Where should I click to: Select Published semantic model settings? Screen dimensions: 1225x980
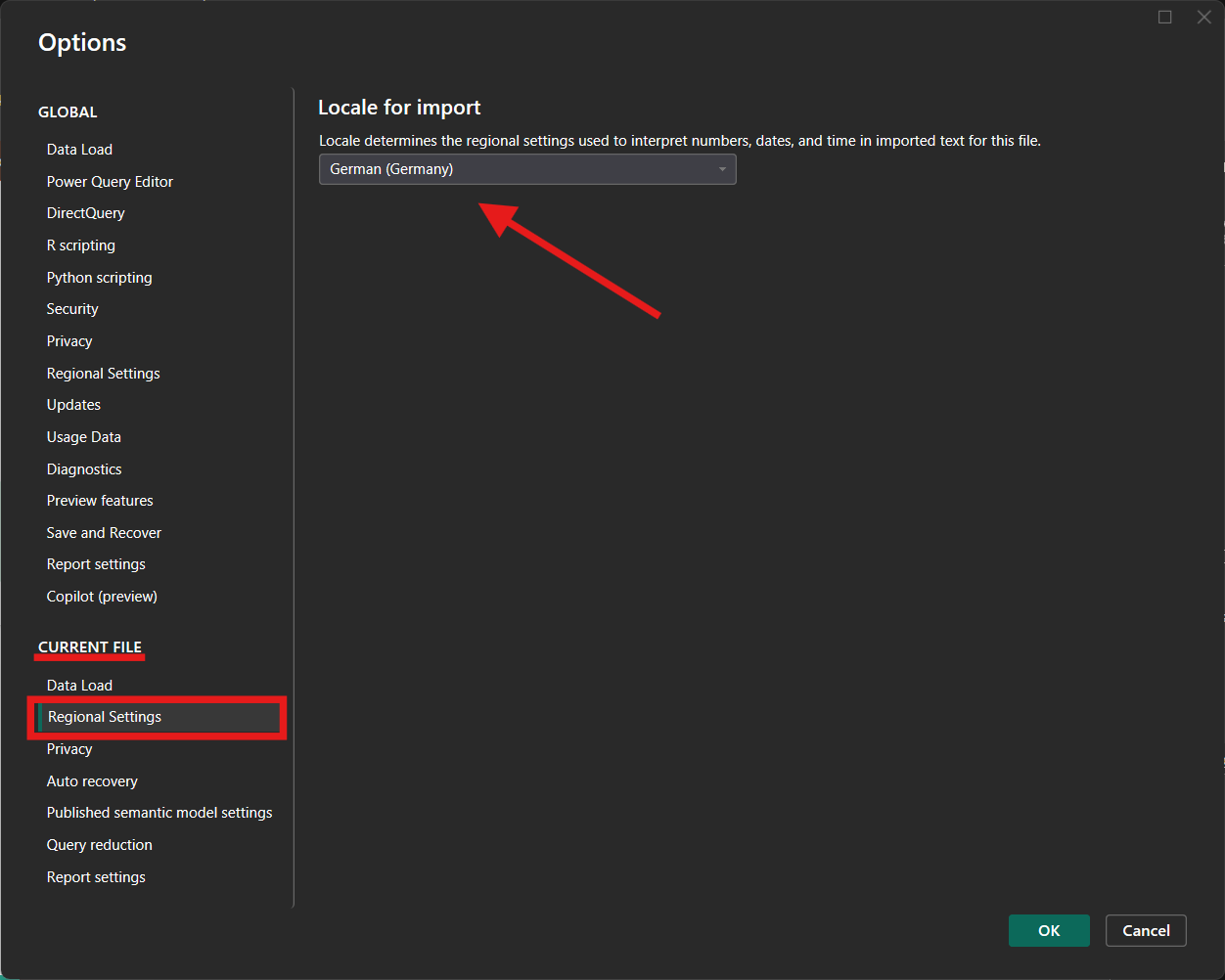point(159,813)
